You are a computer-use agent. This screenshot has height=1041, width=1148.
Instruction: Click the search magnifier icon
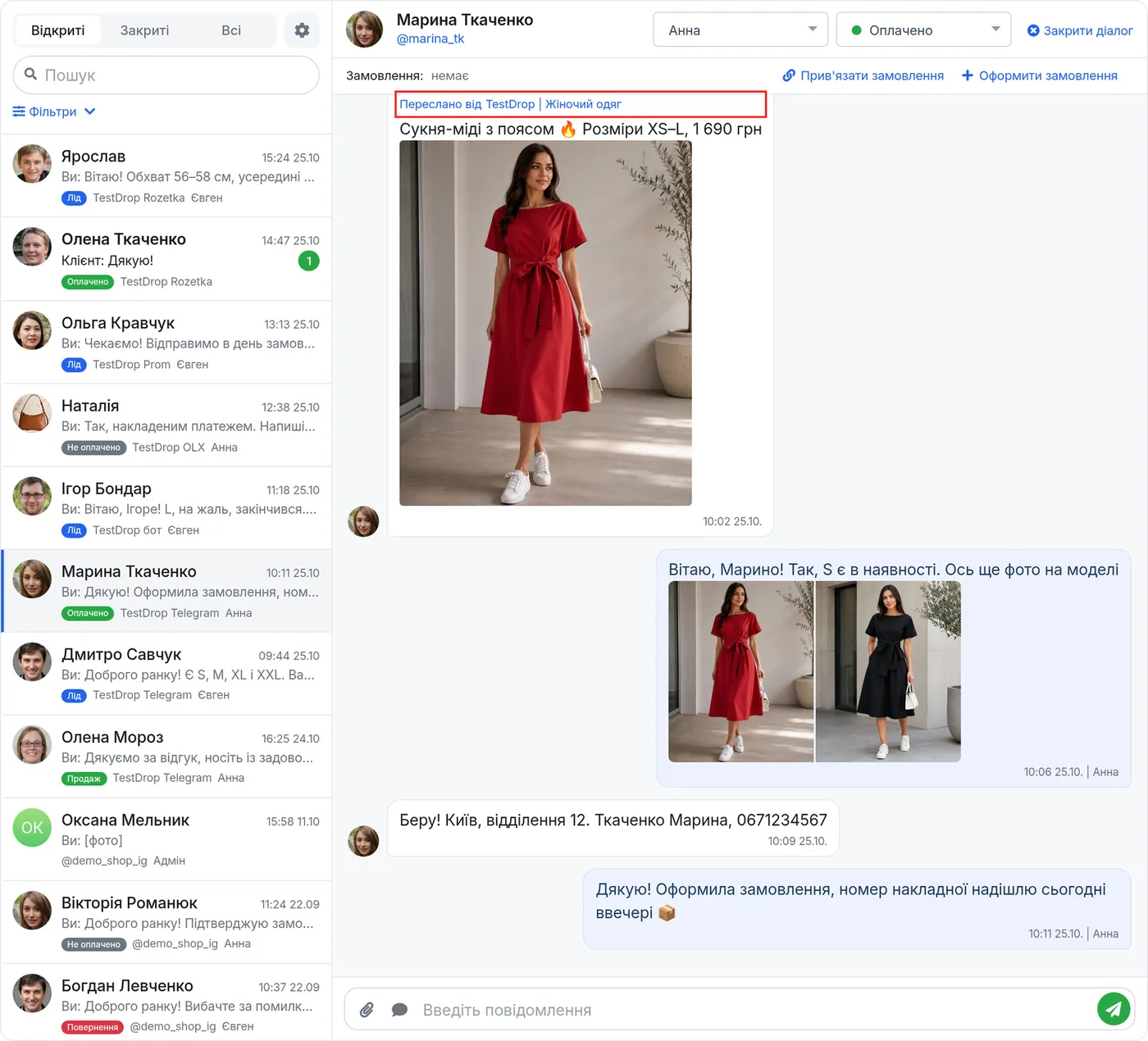pyautogui.click(x=30, y=75)
